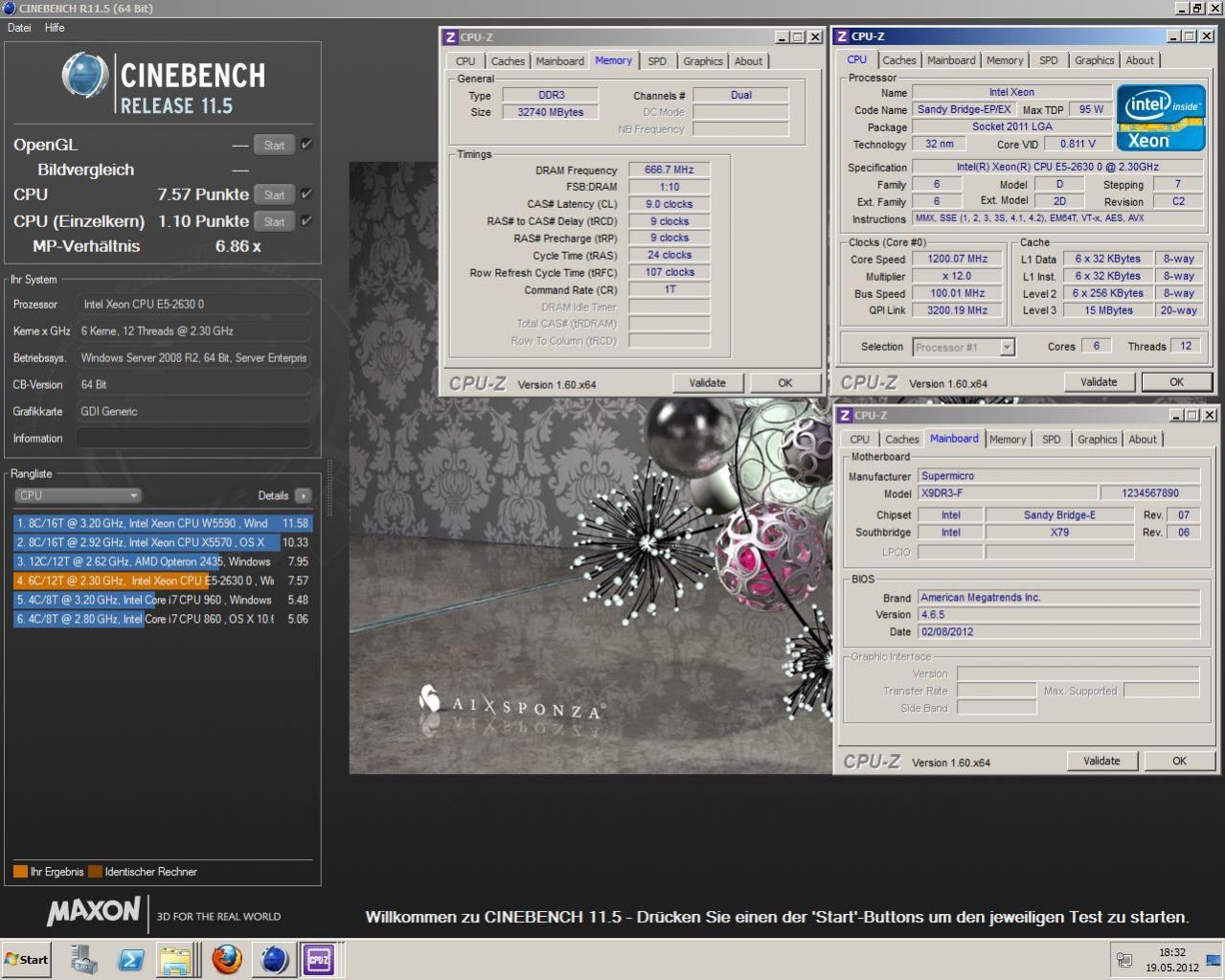Open the CPU ranking dropdown in Rangliste
Viewport: 1225px width, 980px height.
tap(79, 495)
